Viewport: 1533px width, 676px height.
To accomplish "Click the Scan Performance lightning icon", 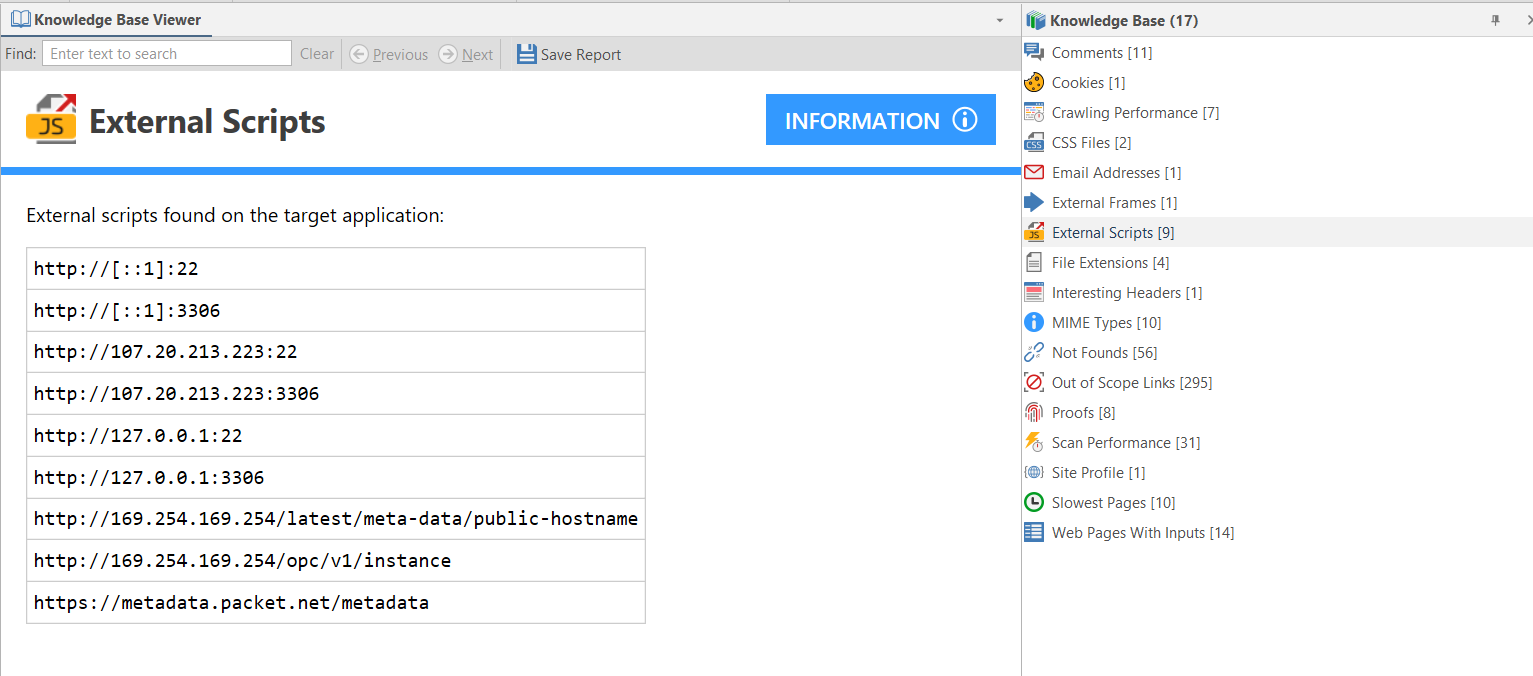I will click(x=1033, y=442).
